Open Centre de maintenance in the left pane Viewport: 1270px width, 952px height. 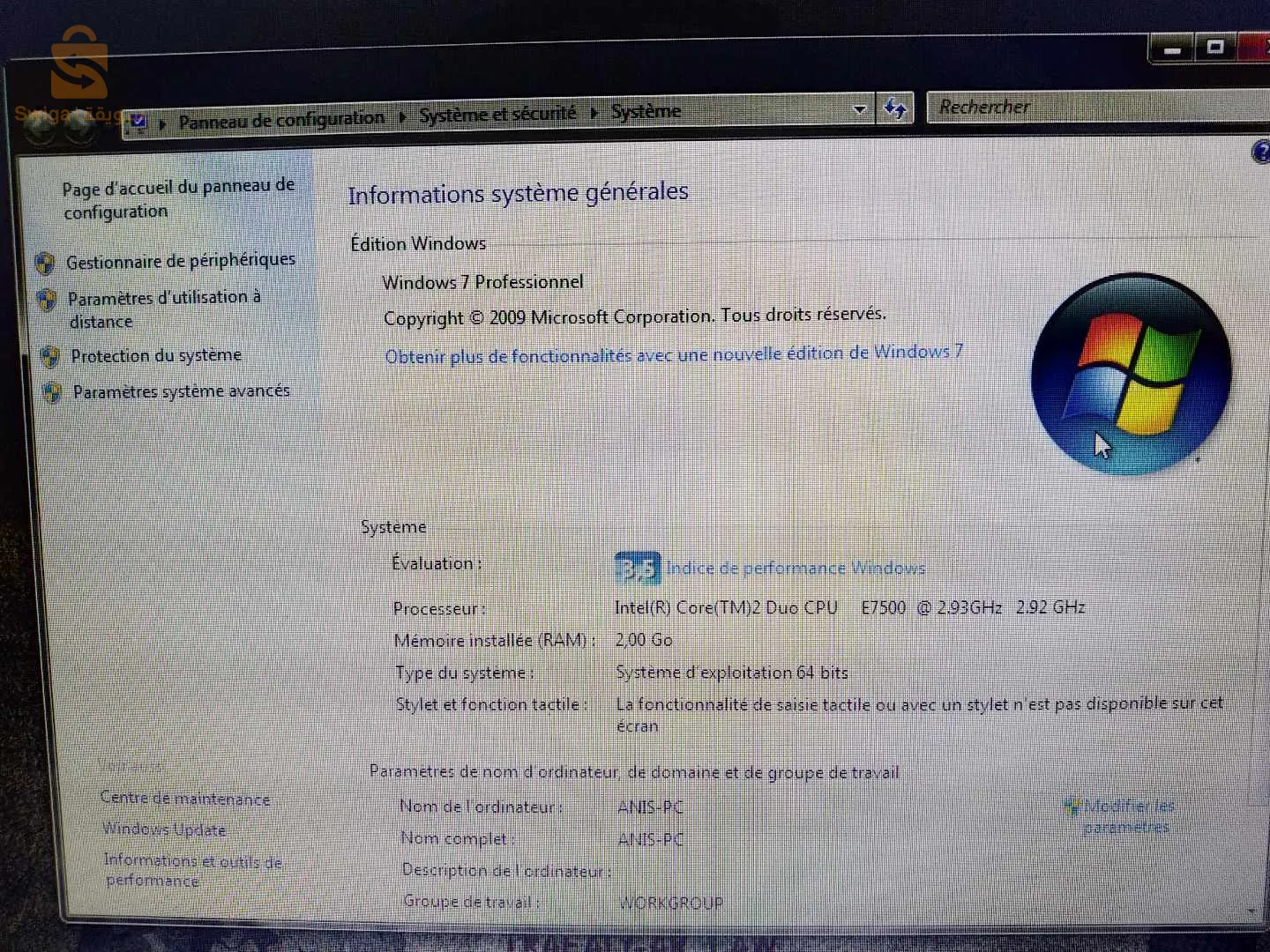(185, 799)
